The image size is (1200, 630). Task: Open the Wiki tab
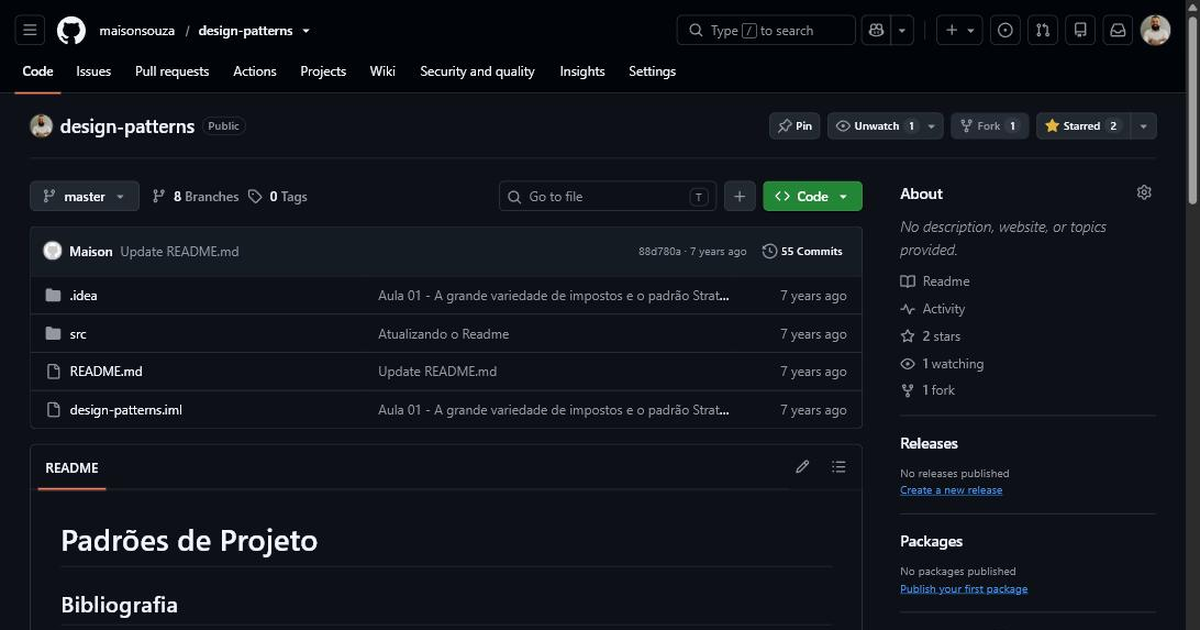click(x=382, y=71)
